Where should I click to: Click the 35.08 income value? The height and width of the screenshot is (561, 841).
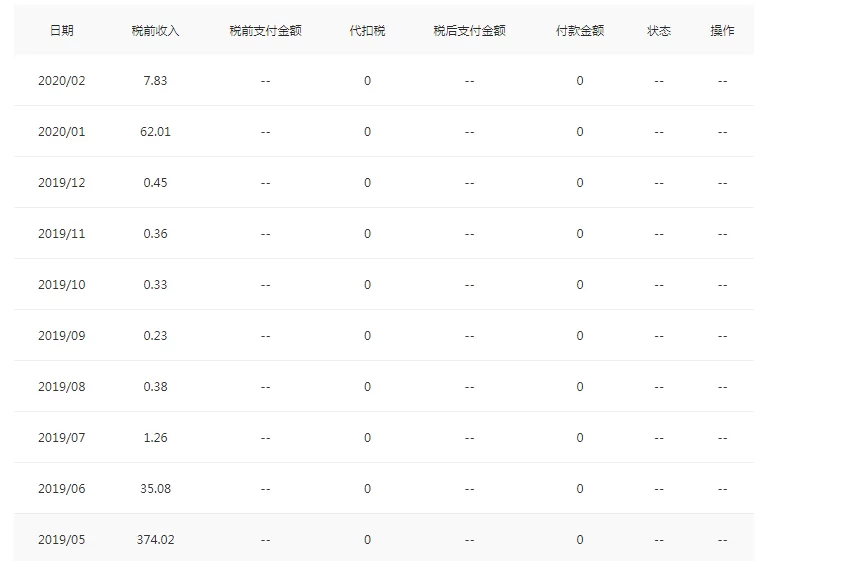155,489
